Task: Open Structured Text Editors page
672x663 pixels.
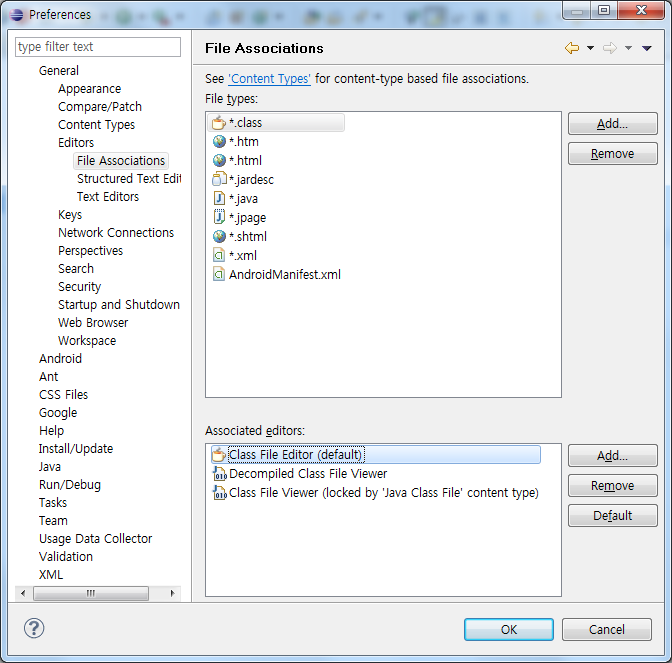Action: [x=129, y=179]
